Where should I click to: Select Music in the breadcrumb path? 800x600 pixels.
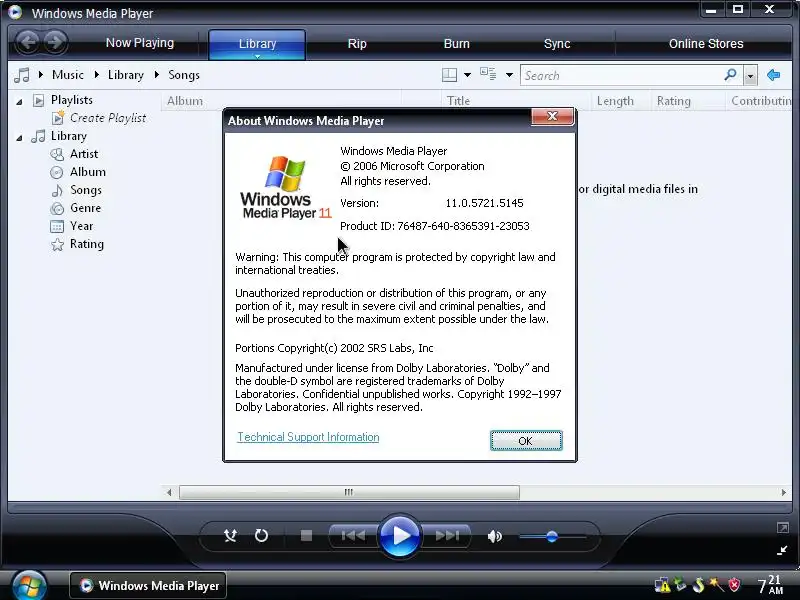click(x=68, y=75)
